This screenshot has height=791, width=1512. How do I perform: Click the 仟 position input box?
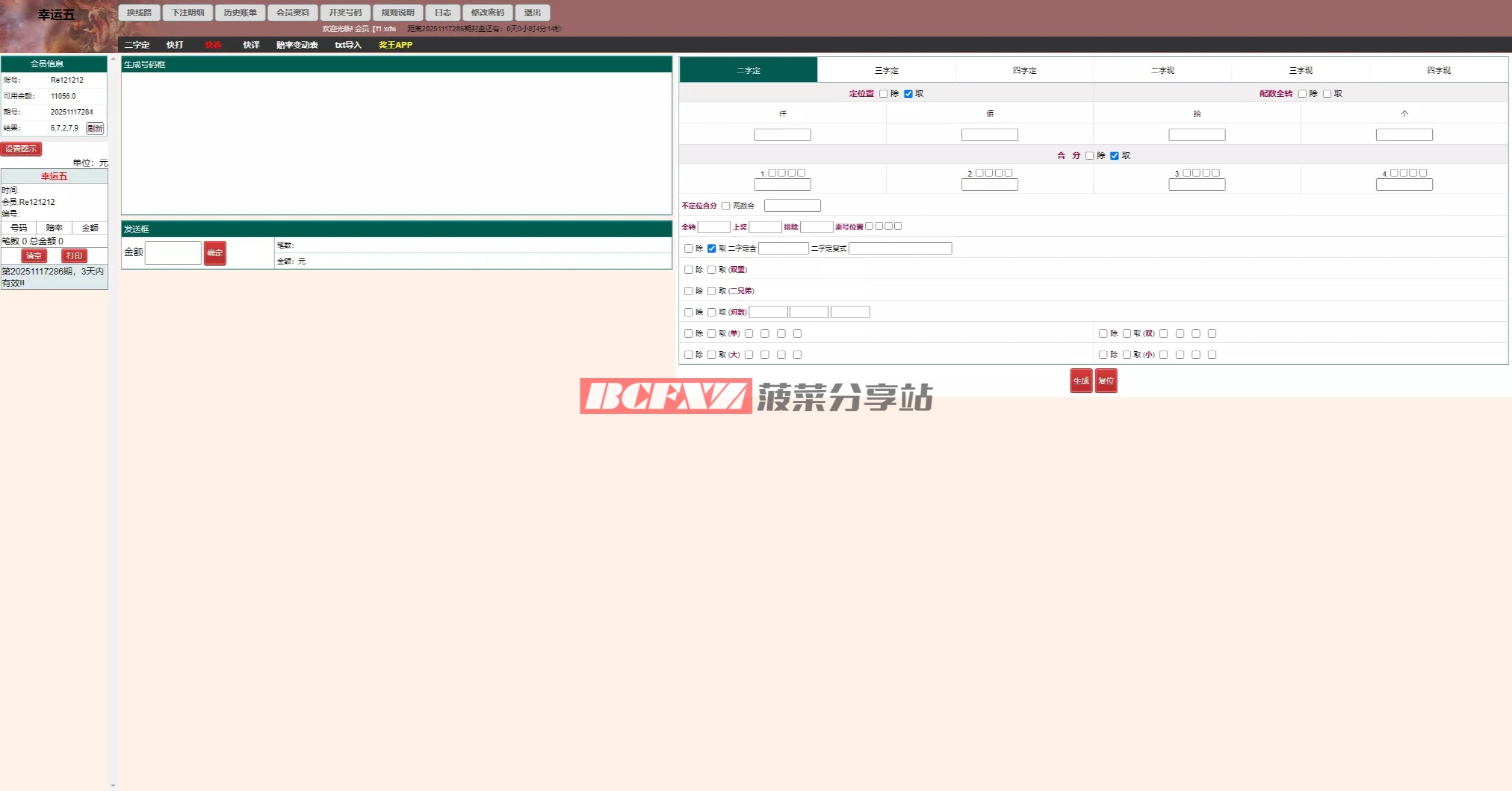pyautogui.click(x=782, y=135)
